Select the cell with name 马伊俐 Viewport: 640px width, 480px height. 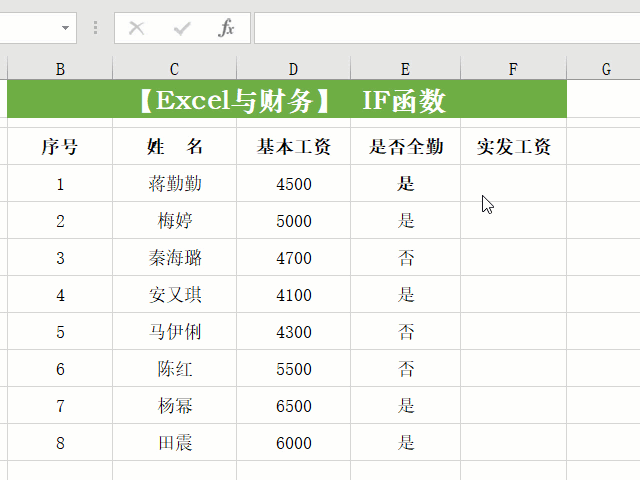click(174, 331)
